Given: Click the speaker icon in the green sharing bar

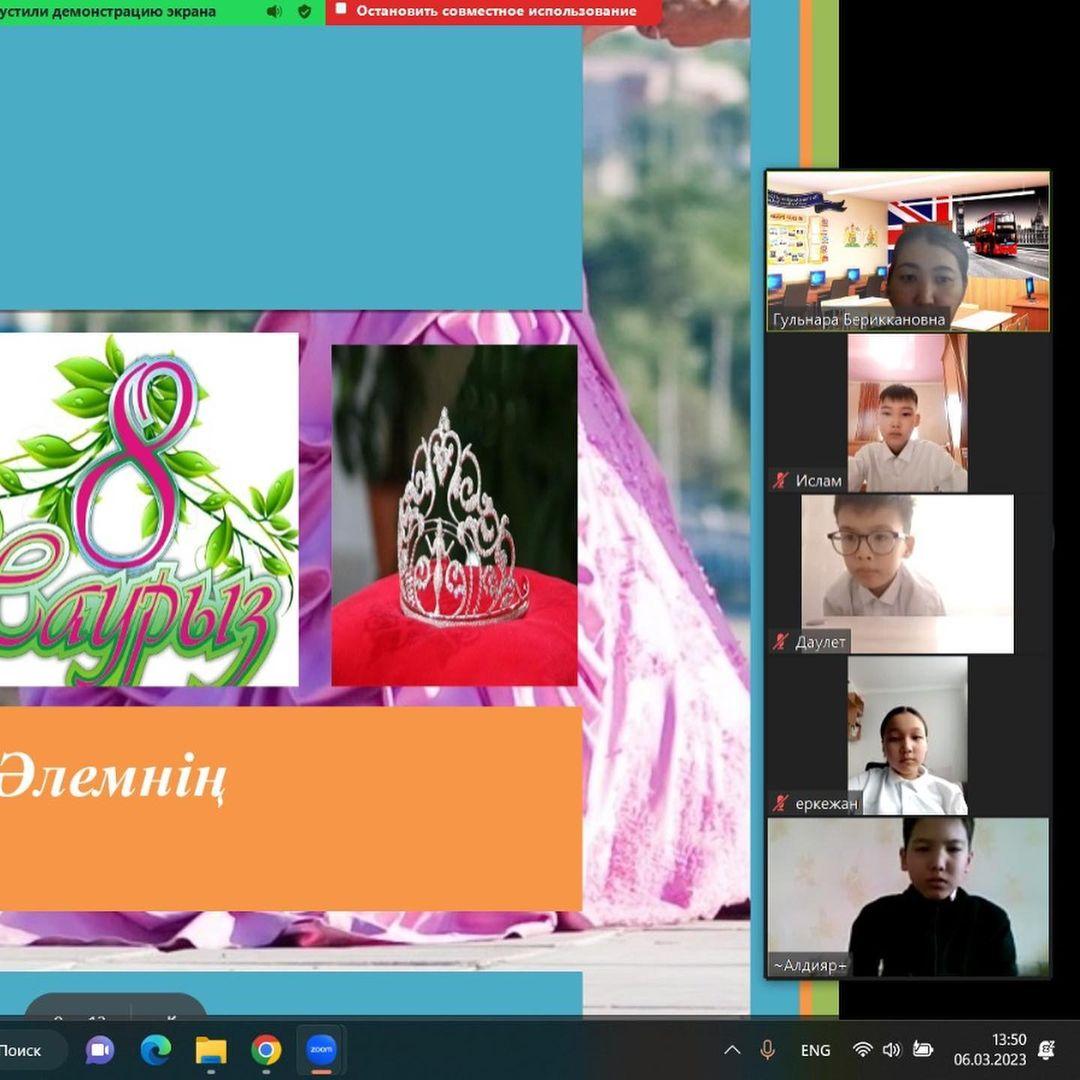Looking at the screenshot, I should 274,12.
